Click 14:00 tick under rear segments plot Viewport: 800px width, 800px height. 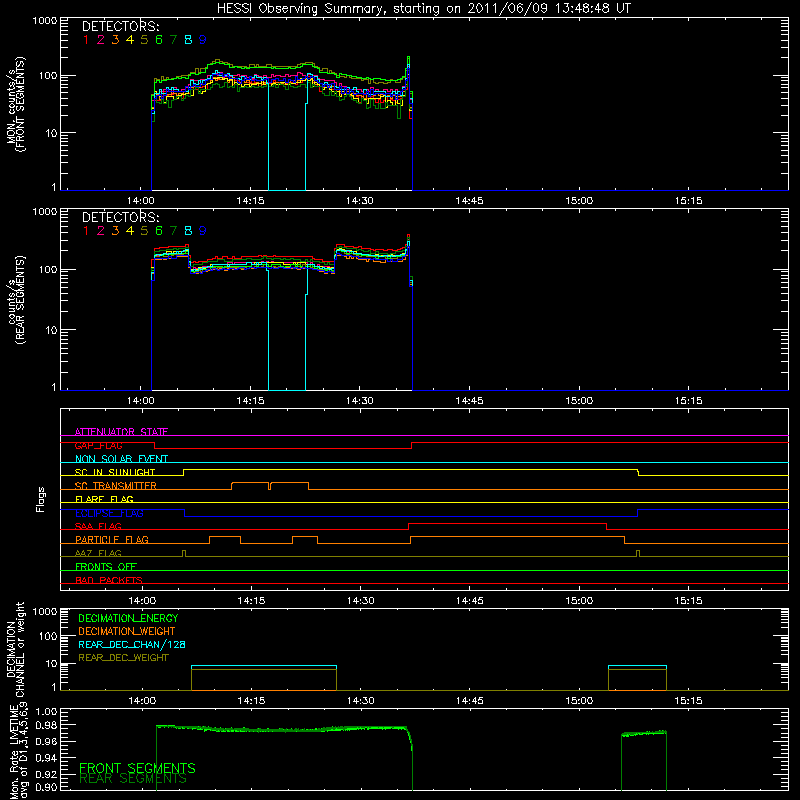coord(141,401)
